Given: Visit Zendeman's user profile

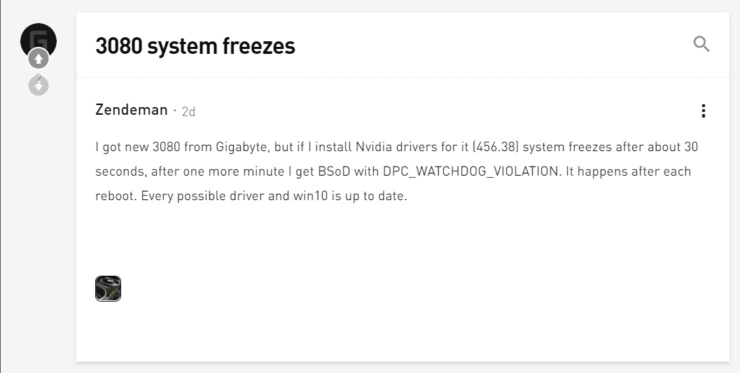Looking at the screenshot, I should tap(131, 110).
